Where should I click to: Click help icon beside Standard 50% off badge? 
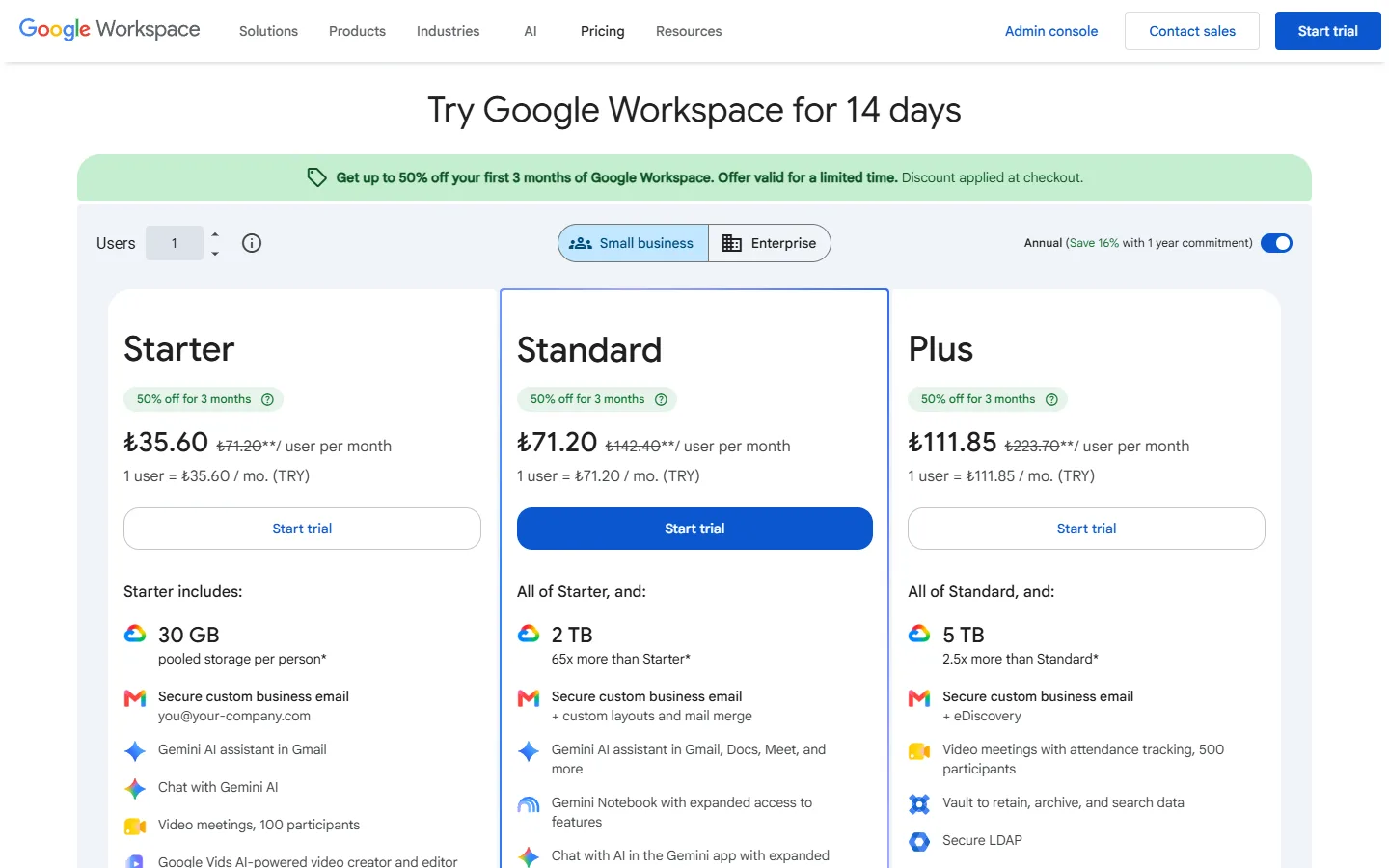pos(662,399)
